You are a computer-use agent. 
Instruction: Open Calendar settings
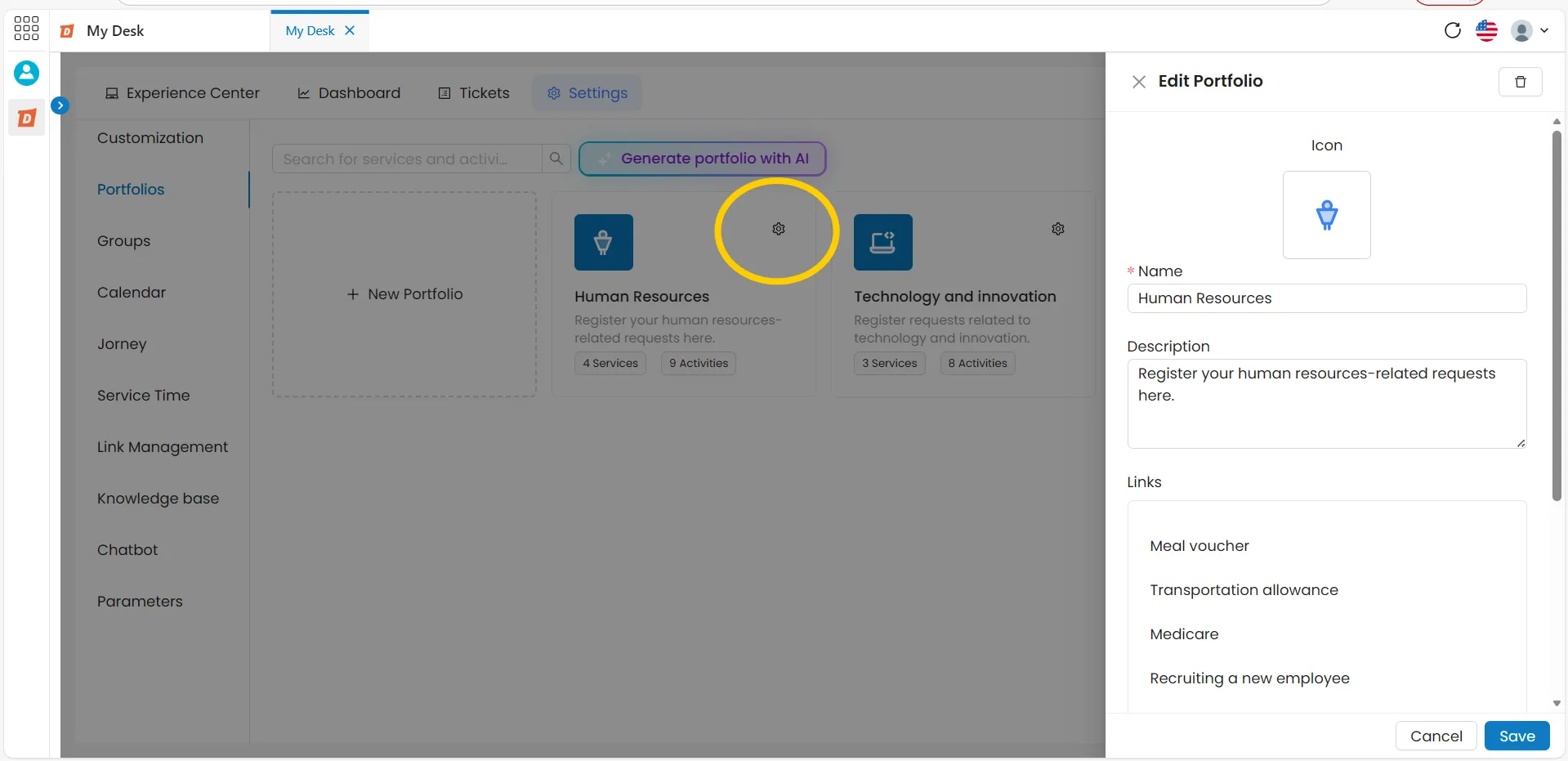pos(132,293)
